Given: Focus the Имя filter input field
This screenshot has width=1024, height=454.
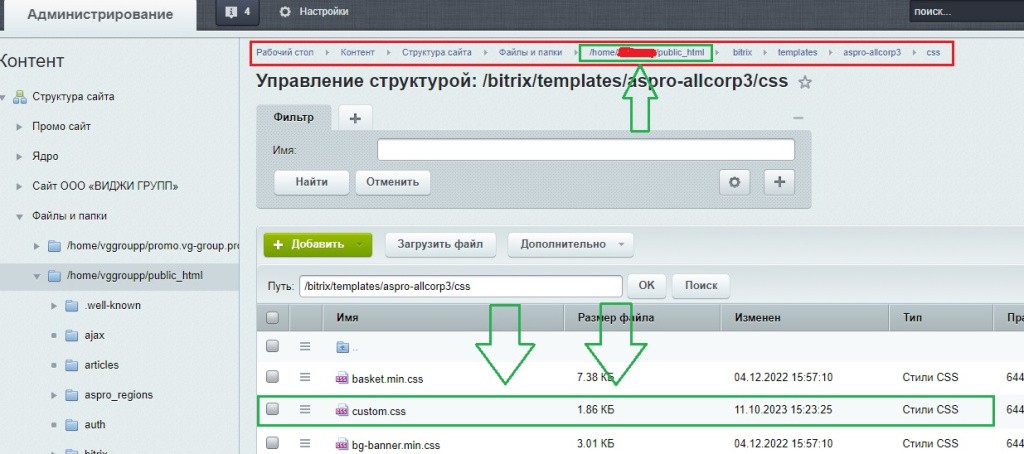Looking at the screenshot, I should click(x=586, y=150).
